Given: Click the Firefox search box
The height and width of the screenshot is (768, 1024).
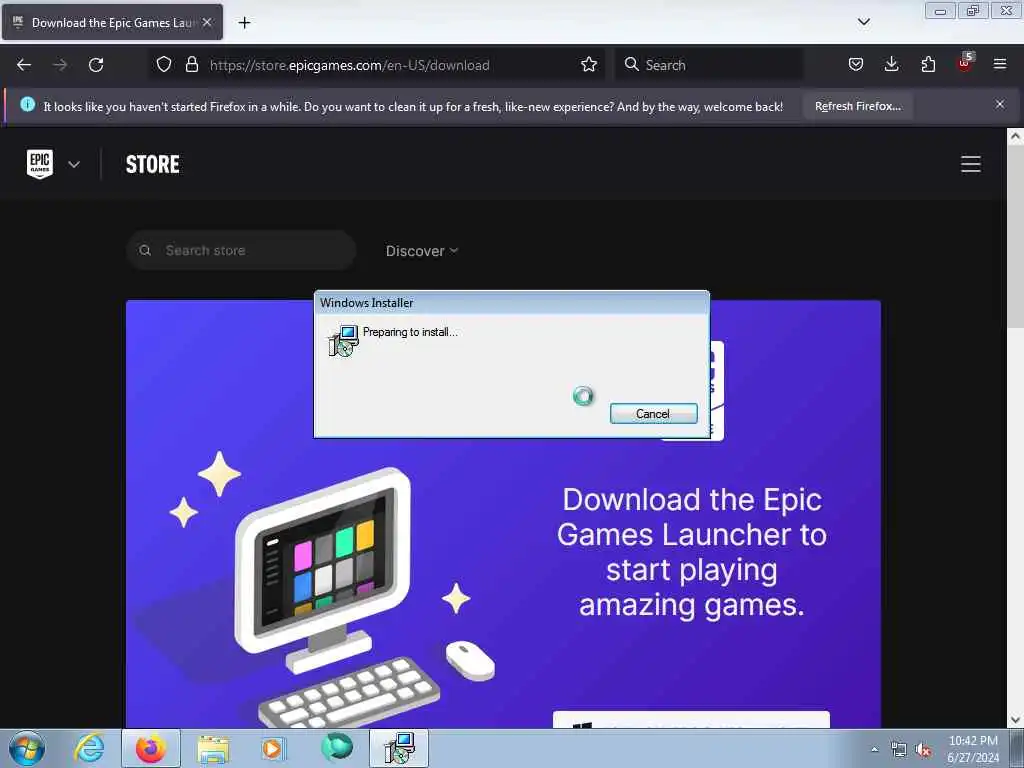Looking at the screenshot, I should click(x=709, y=65).
